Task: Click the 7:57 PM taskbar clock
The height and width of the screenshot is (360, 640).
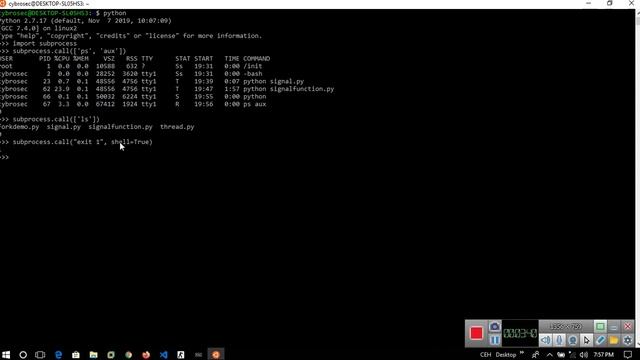Action: click(604, 355)
